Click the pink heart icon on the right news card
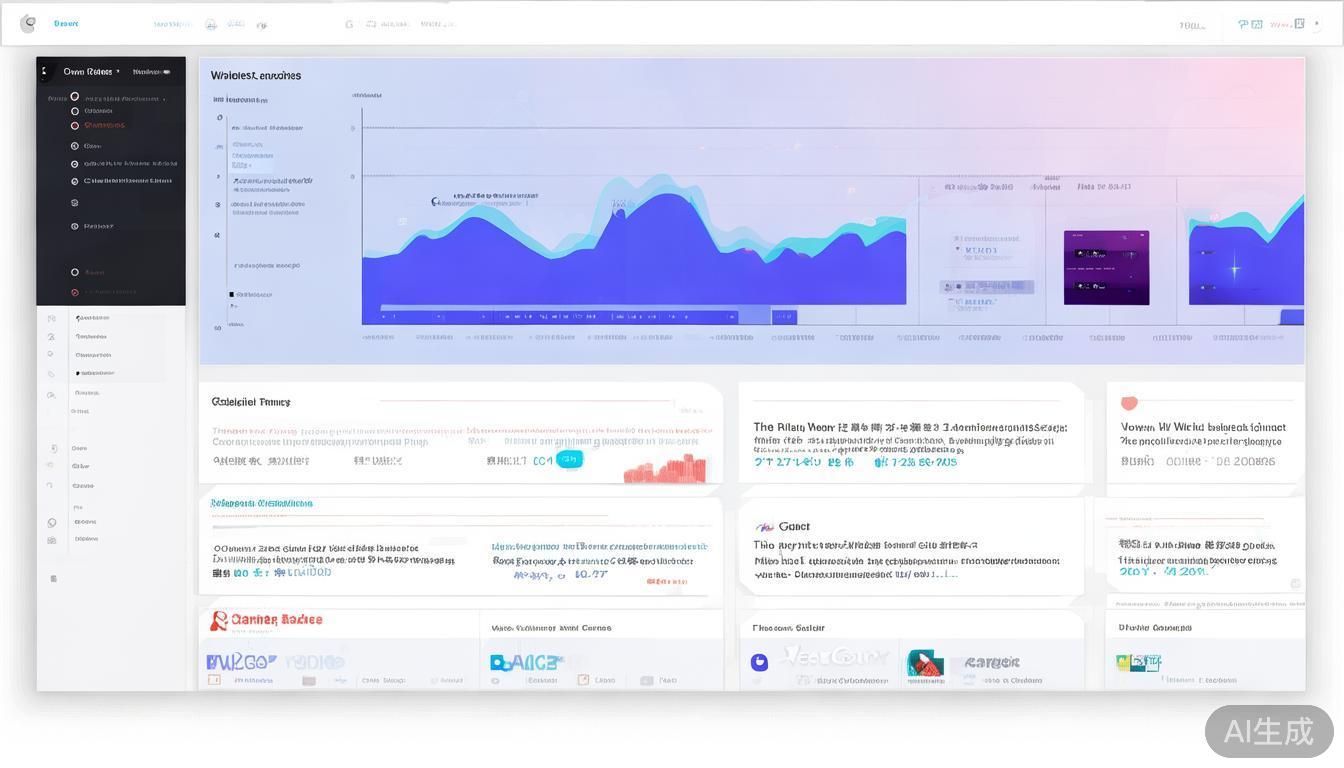1344x768 pixels. [1129, 403]
